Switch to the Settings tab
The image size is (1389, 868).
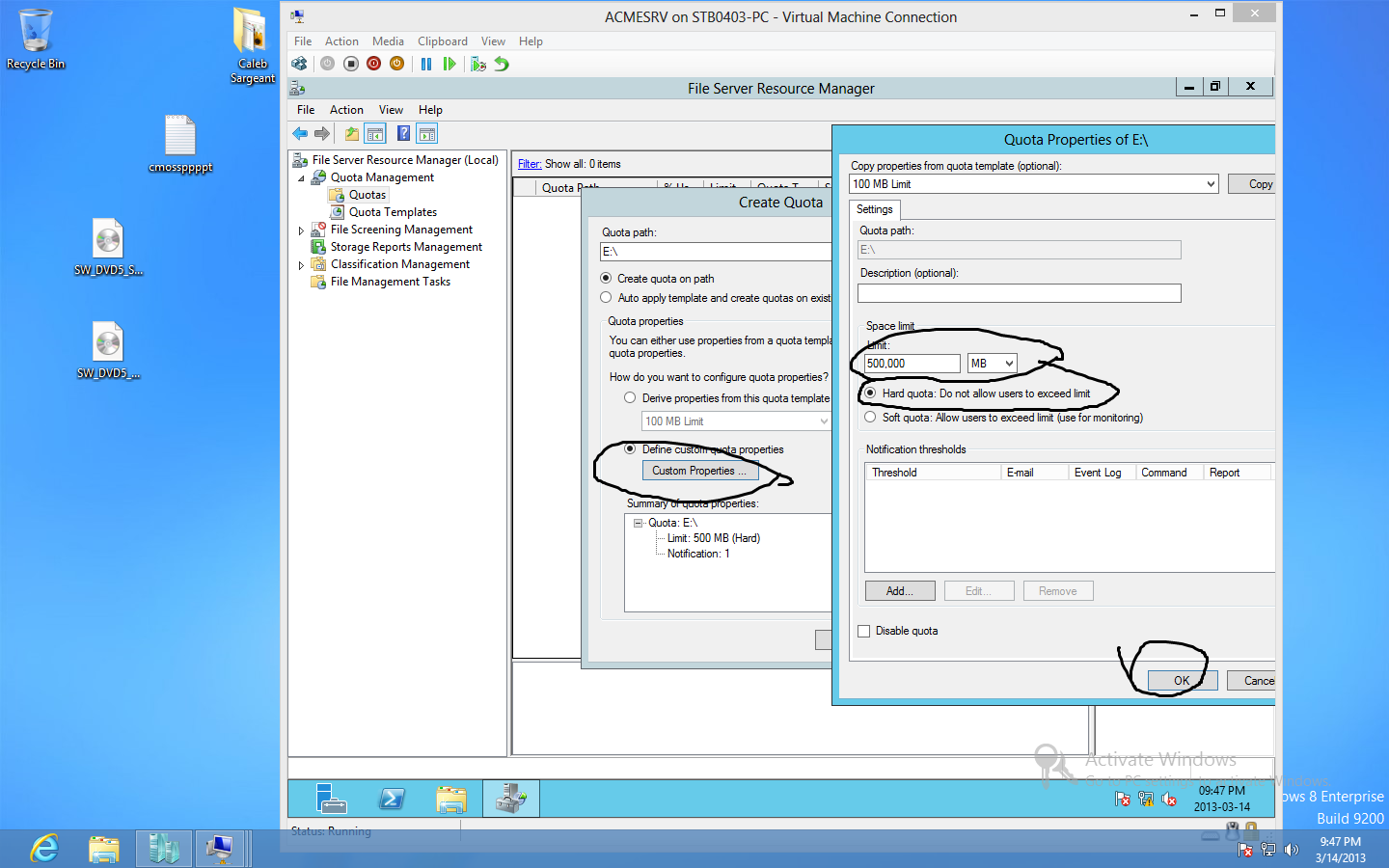875,209
